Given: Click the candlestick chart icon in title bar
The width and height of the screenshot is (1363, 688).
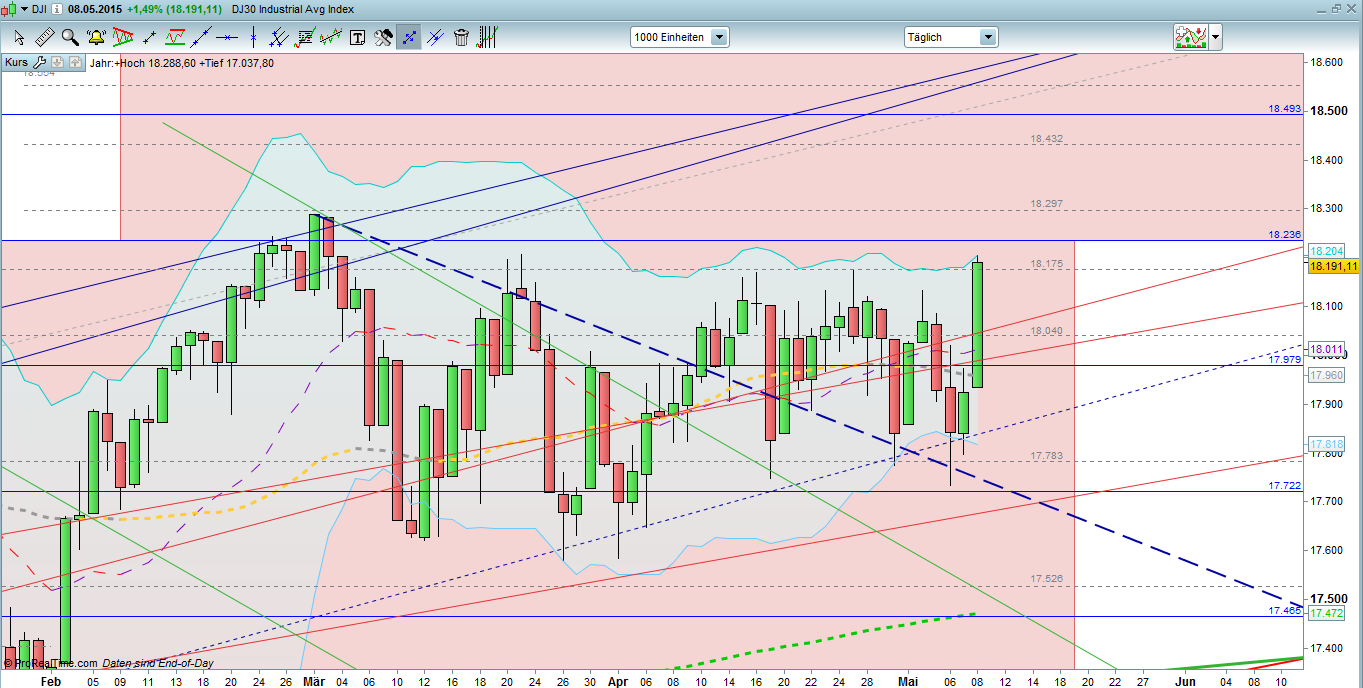Looking at the screenshot, I should tap(9, 8).
